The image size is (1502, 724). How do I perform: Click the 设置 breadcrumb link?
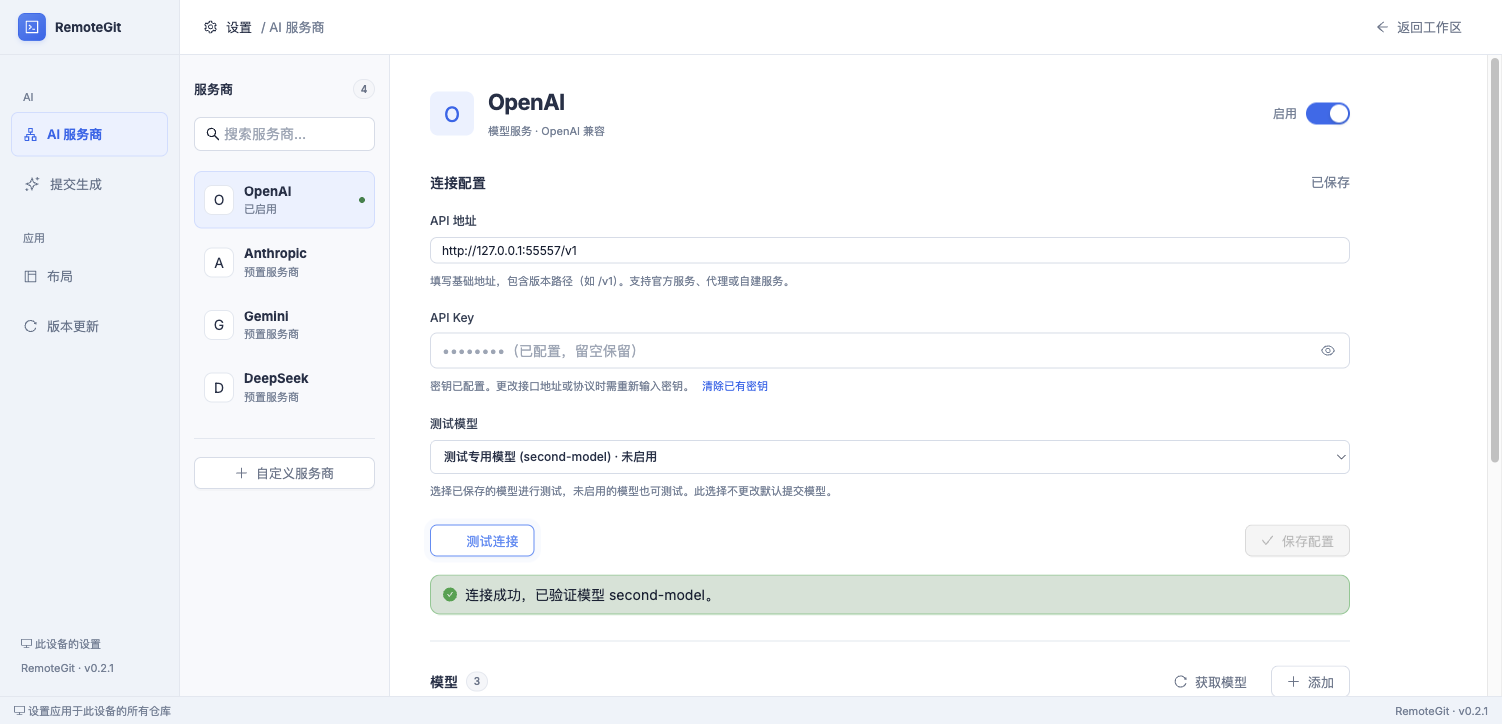(x=239, y=27)
